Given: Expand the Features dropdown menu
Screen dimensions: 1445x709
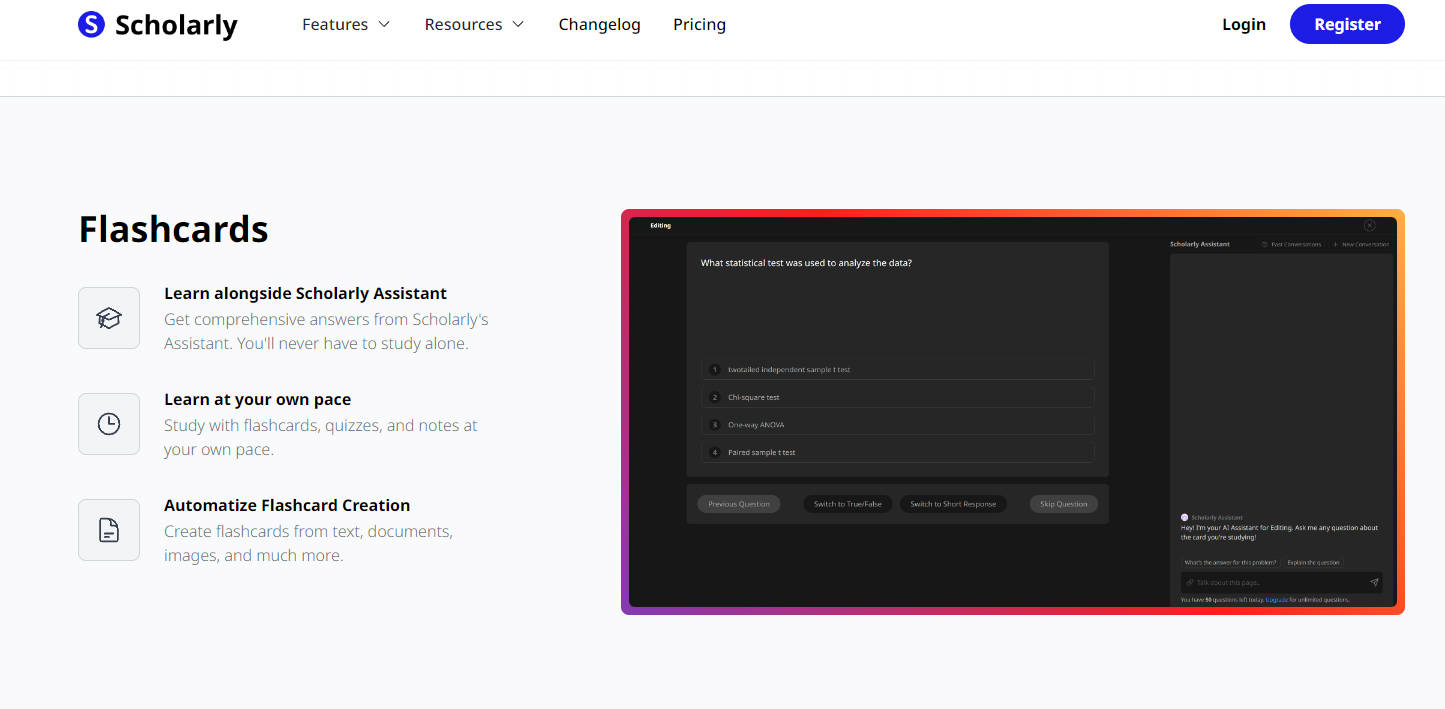Looking at the screenshot, I should pos(345,25).
